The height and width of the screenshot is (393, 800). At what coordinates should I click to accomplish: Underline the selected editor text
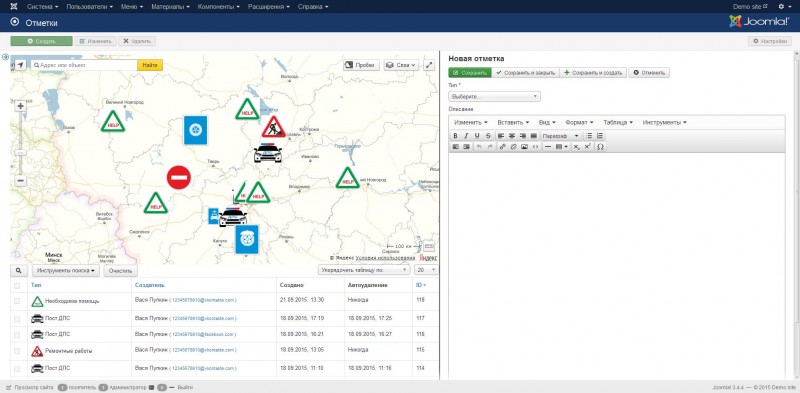(x=477, y=136)
